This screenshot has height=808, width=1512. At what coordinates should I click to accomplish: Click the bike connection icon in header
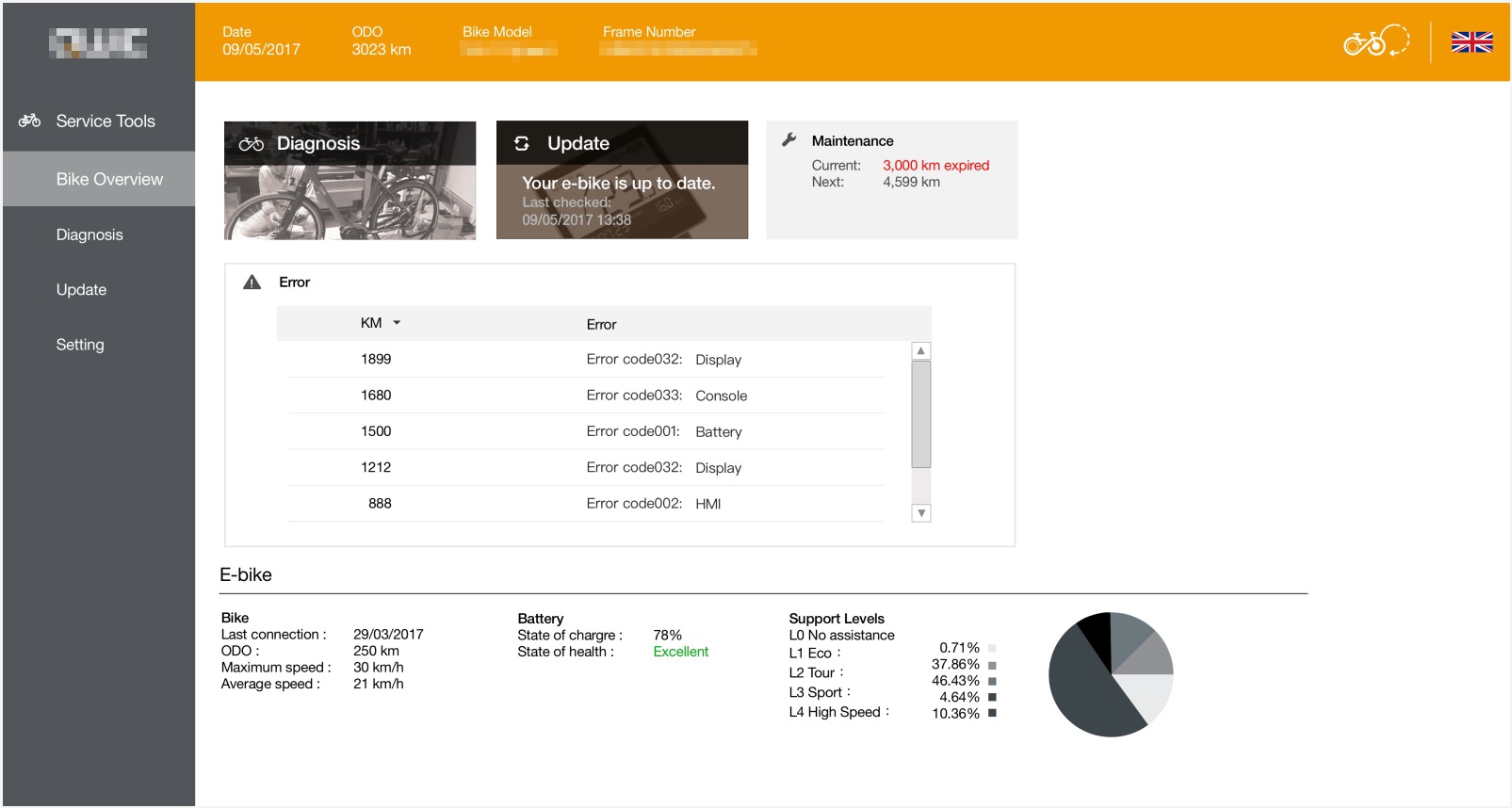[x=1375, y=41]
